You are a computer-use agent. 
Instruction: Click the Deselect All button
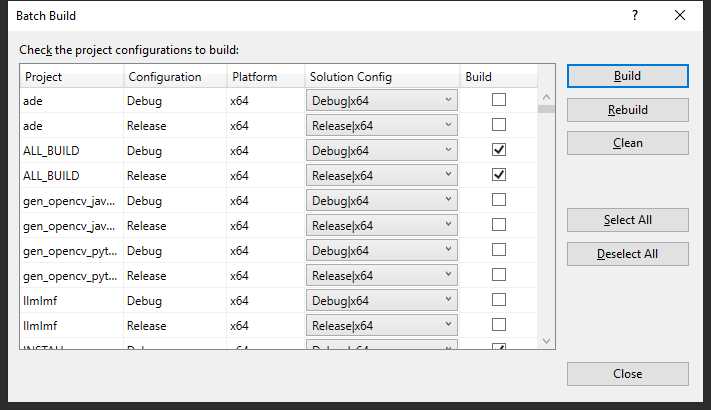pos(628,254)
